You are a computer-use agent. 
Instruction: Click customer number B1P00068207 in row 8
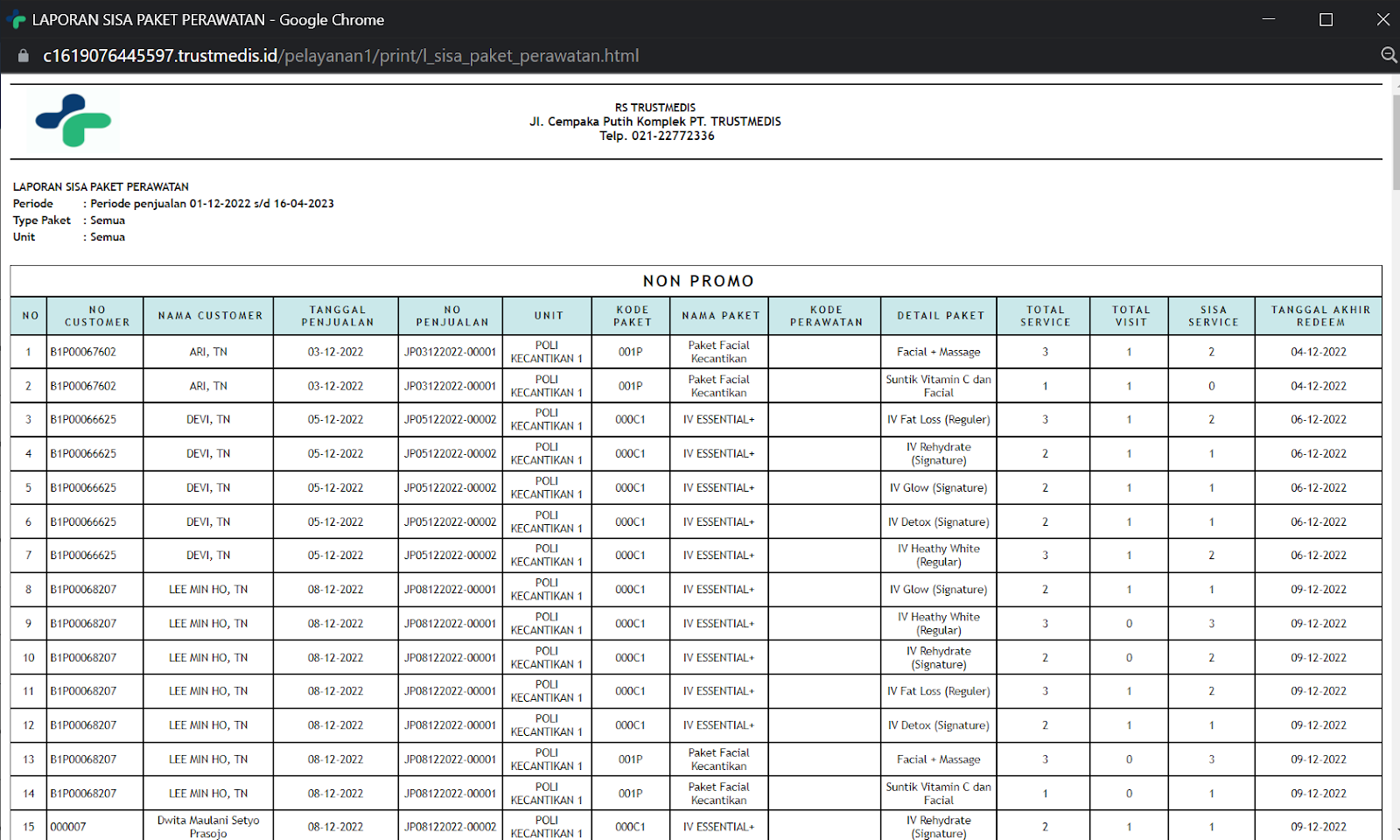coord(83,589)
